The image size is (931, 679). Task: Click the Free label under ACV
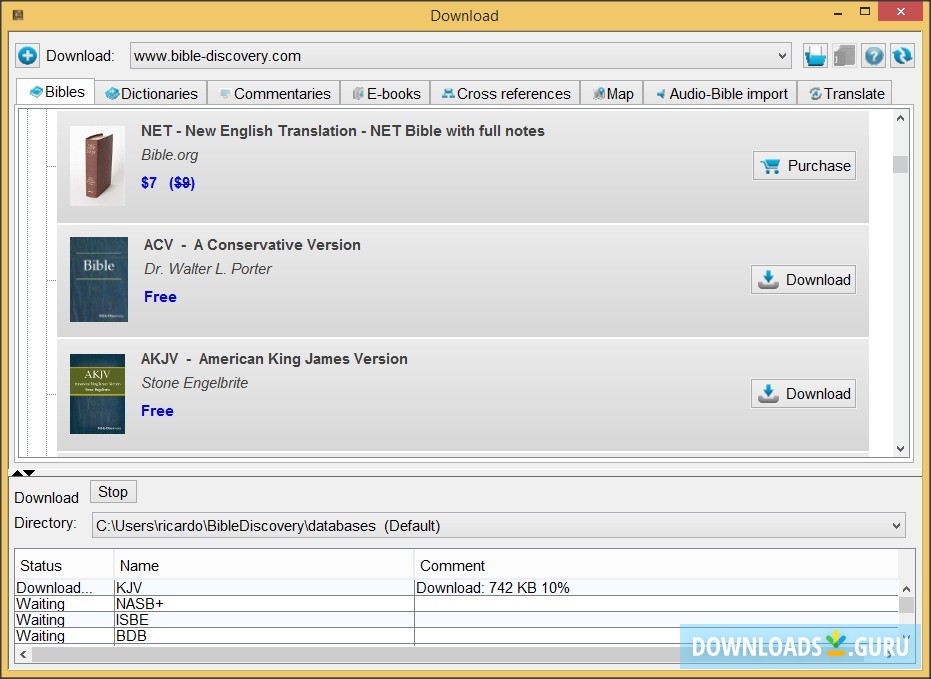pyautogui.click(x=160, y=297)
